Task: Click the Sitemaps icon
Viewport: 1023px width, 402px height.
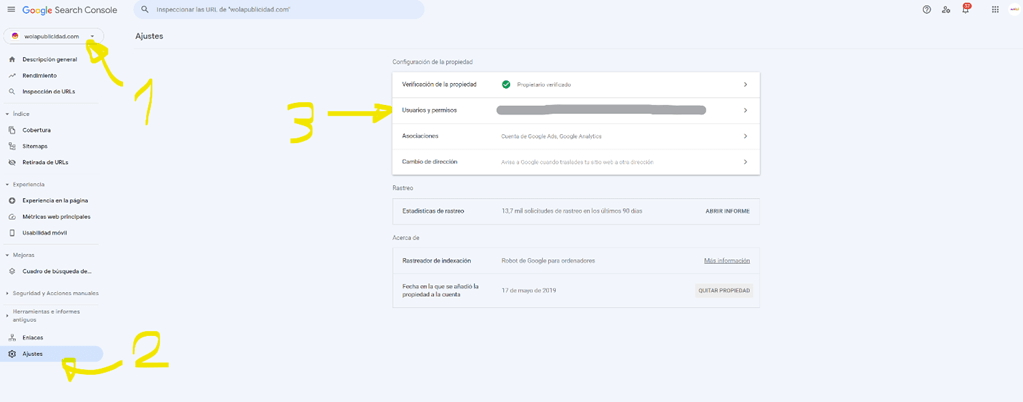Action: (x=12, y=146)
